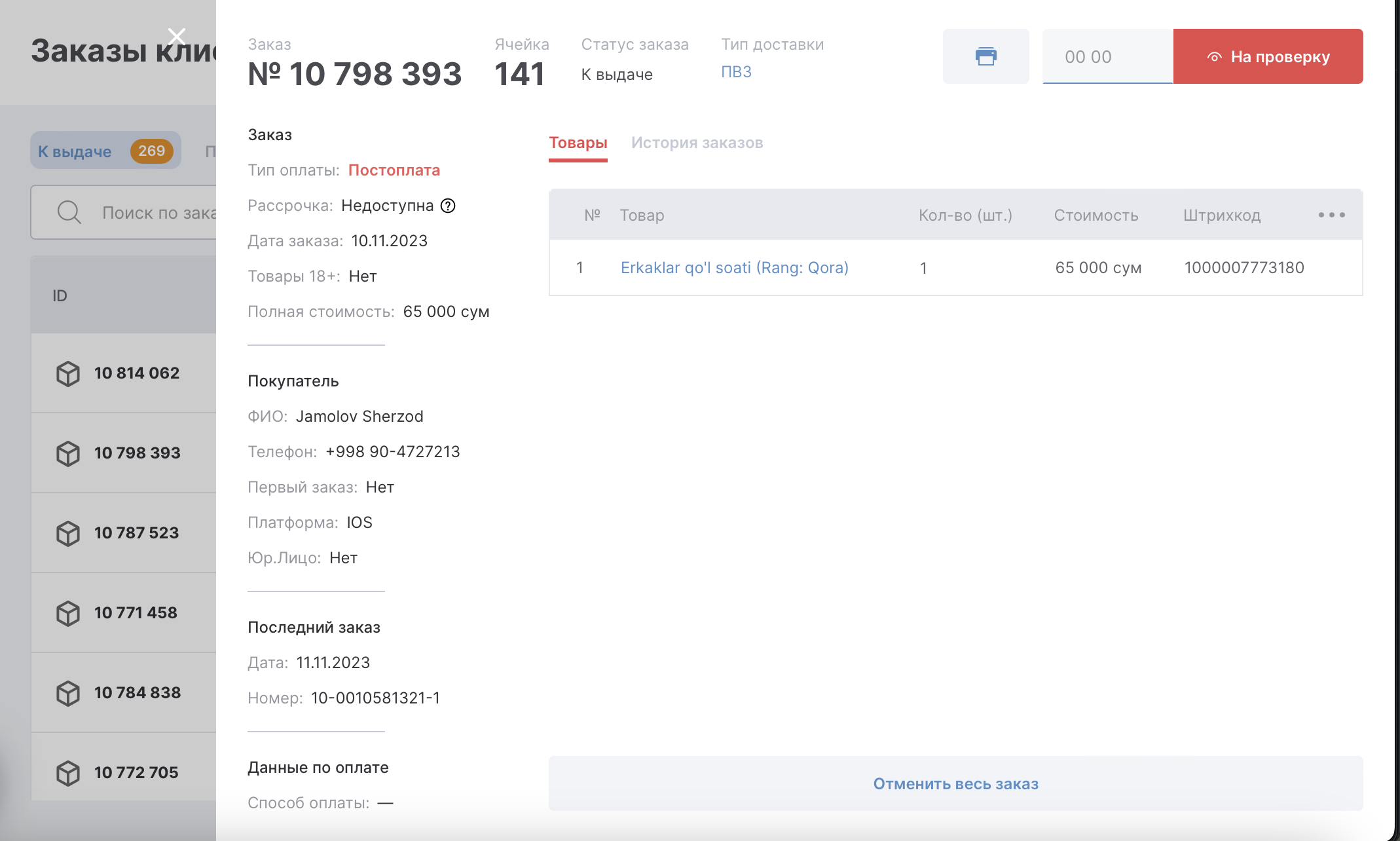Screen dimensions: 1400x841
Task: Close the order panel with X
Action: pyautogui.click(x=176, y=35)
